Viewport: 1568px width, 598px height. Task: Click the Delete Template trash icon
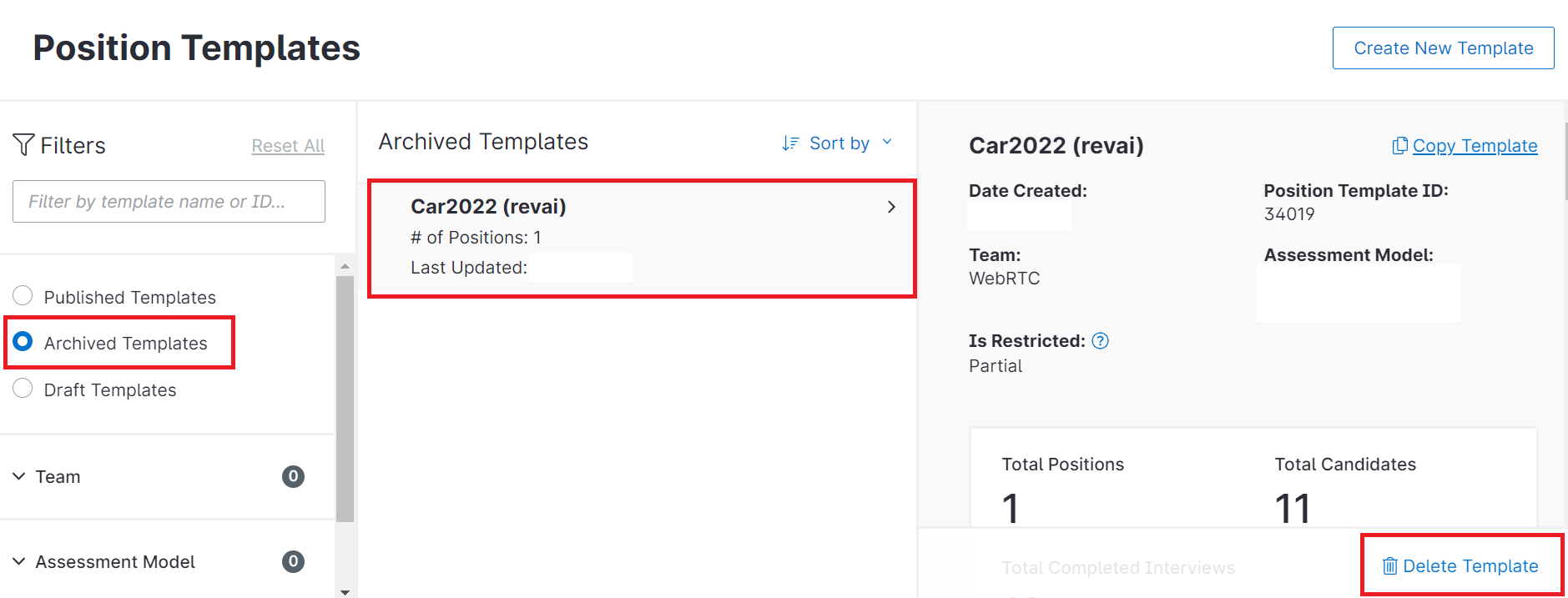click(x=1389, y=566)
